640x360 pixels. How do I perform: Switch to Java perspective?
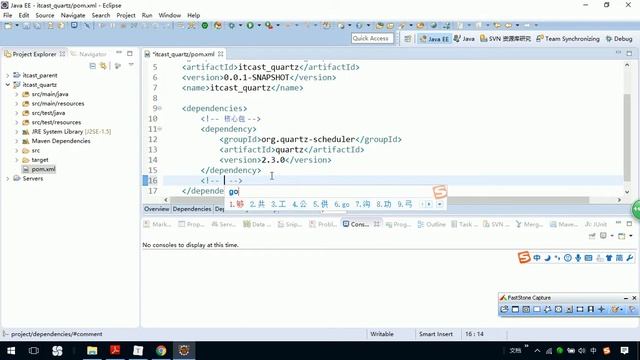(x=464, y=39)
